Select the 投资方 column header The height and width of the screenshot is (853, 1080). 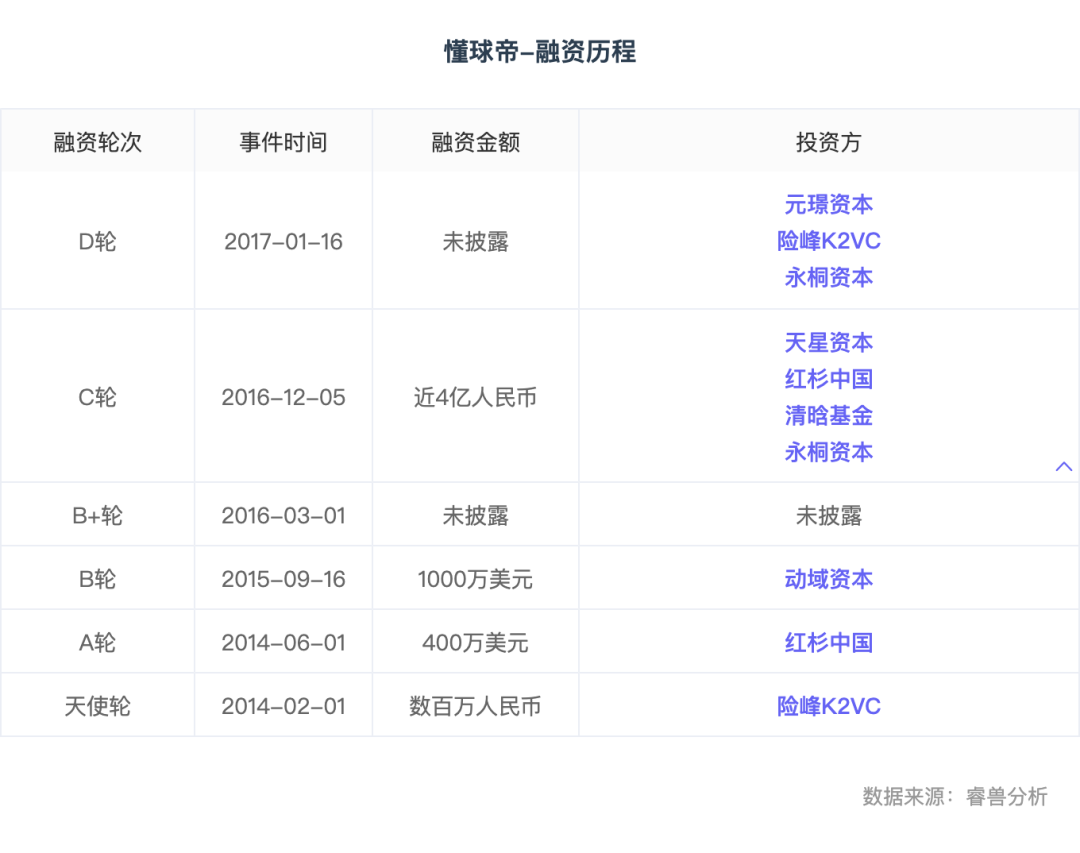coord(829,143)
